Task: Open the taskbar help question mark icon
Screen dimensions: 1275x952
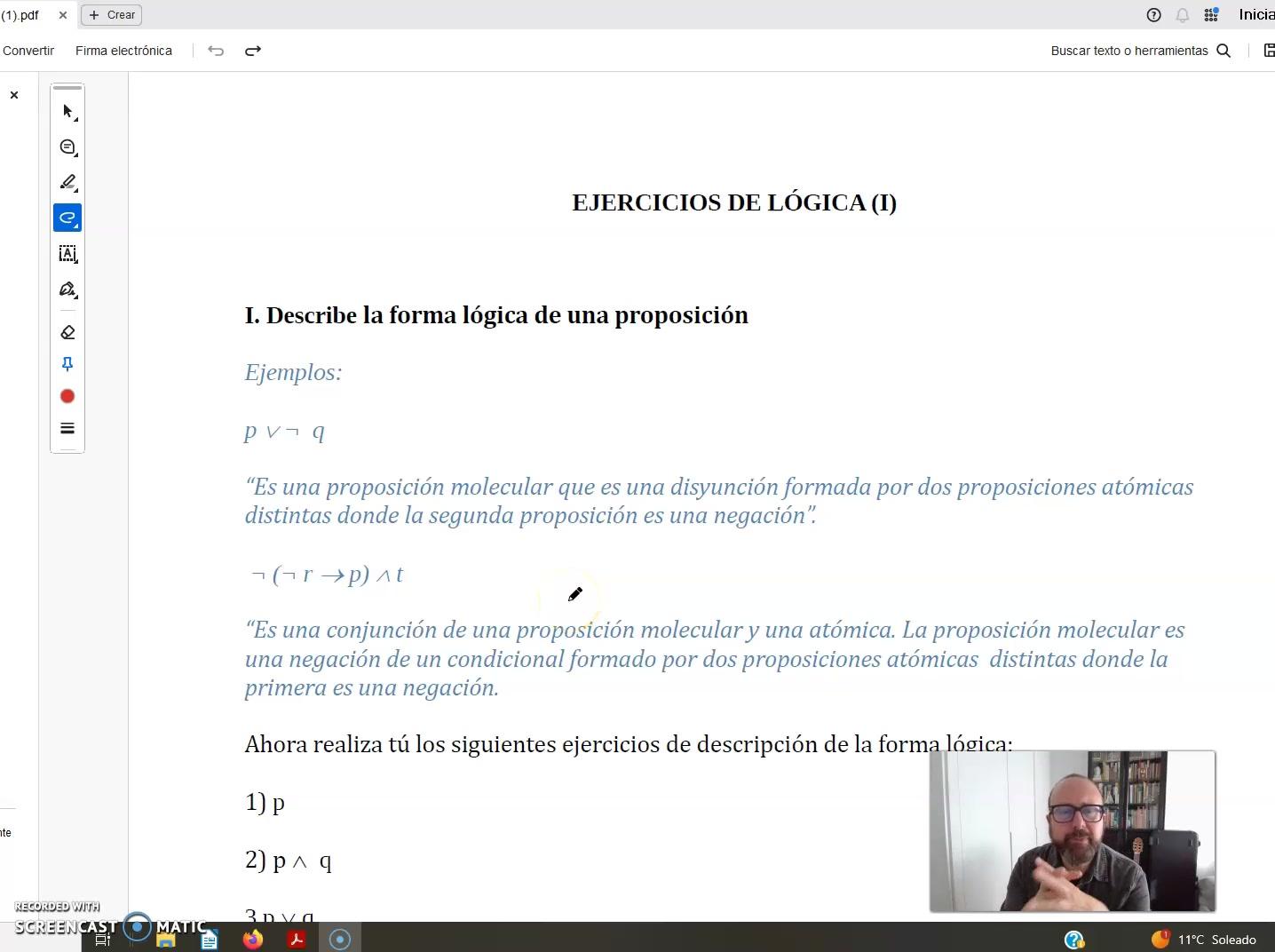Action: [x=1074, y=940]
